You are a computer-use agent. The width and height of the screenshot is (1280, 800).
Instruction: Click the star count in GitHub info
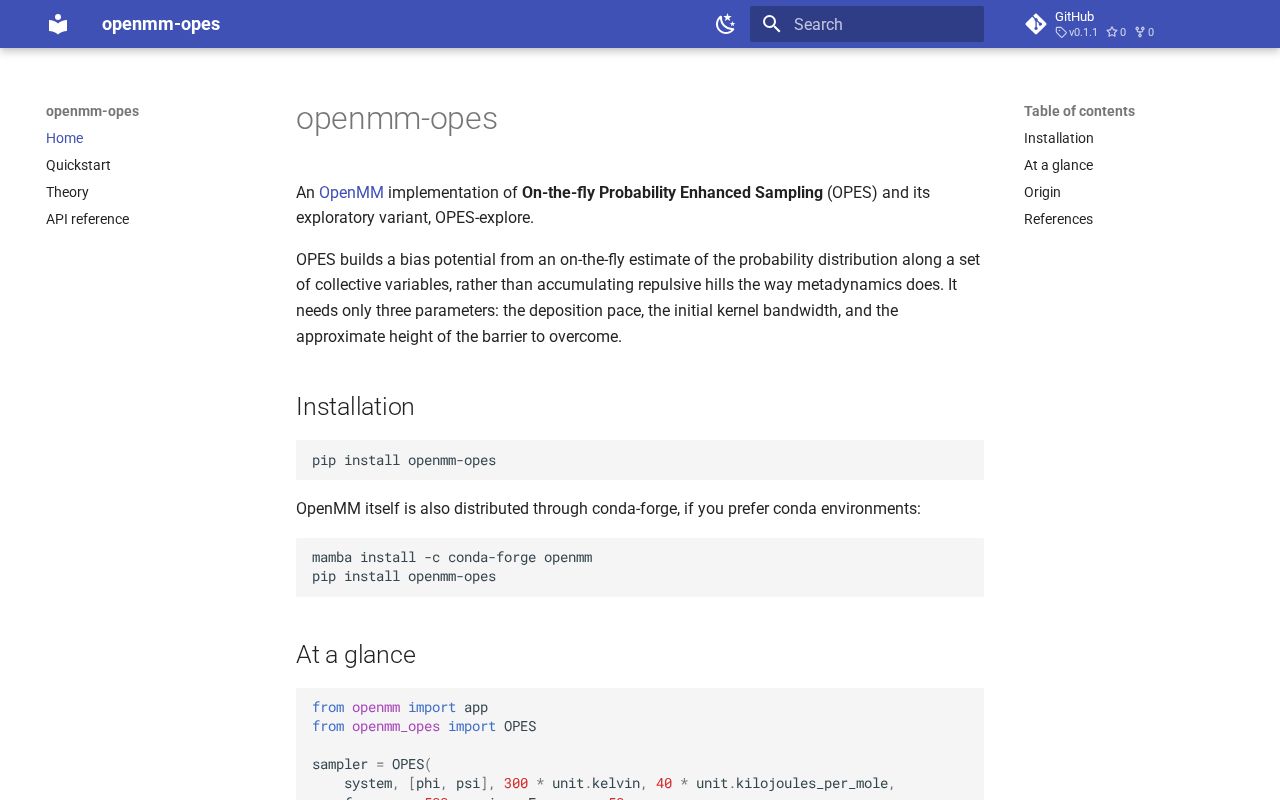point(1116,32)
